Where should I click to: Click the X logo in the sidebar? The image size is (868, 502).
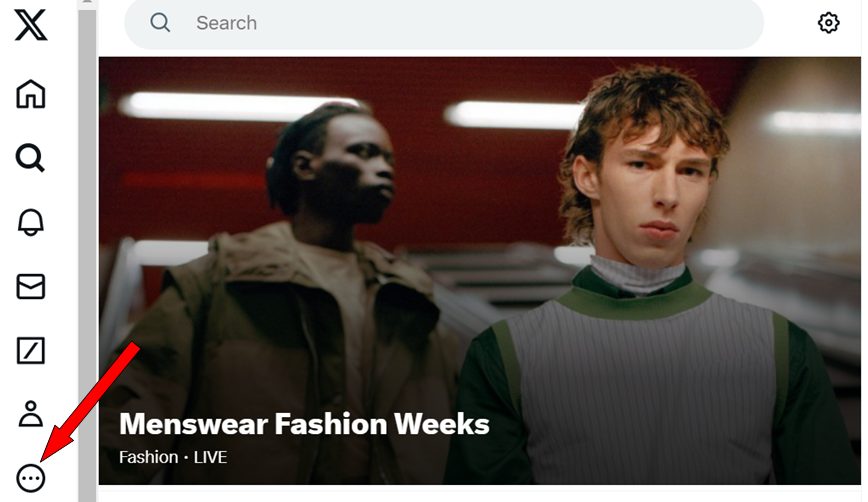(x=31, y=25)
